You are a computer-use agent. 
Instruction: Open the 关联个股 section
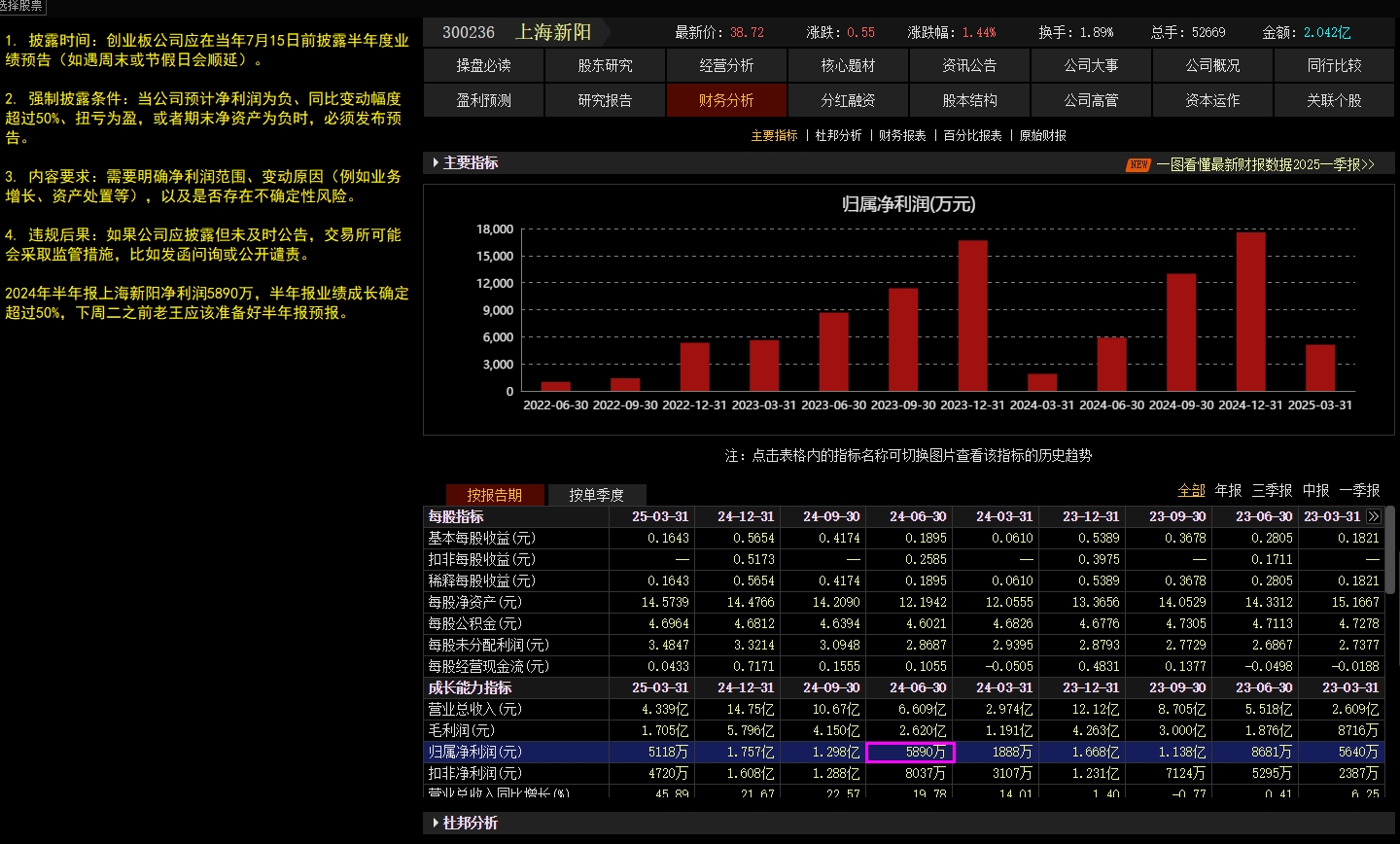pyautogui.click(x=1334, y=100)
